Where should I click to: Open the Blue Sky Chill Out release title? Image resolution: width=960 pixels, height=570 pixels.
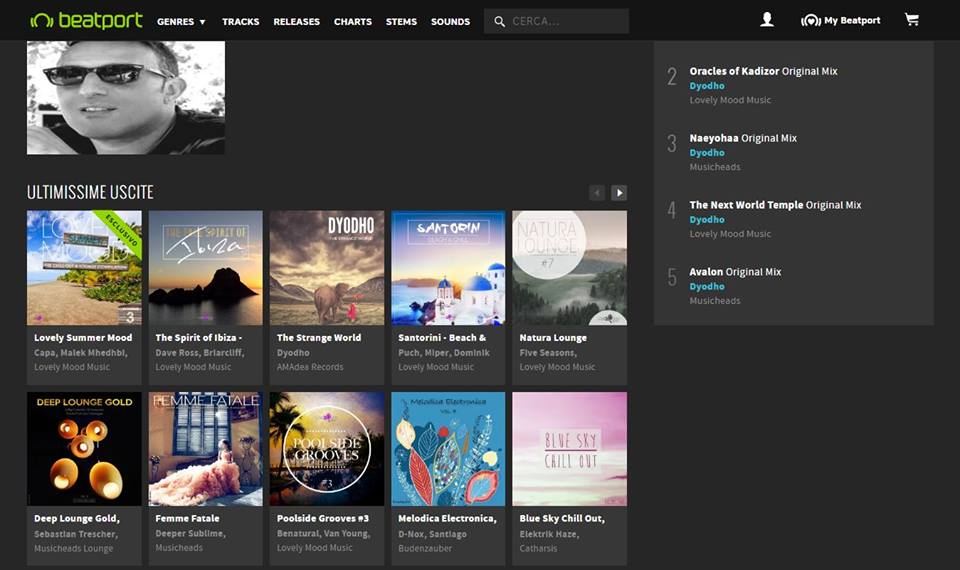[x=562, y=519]
